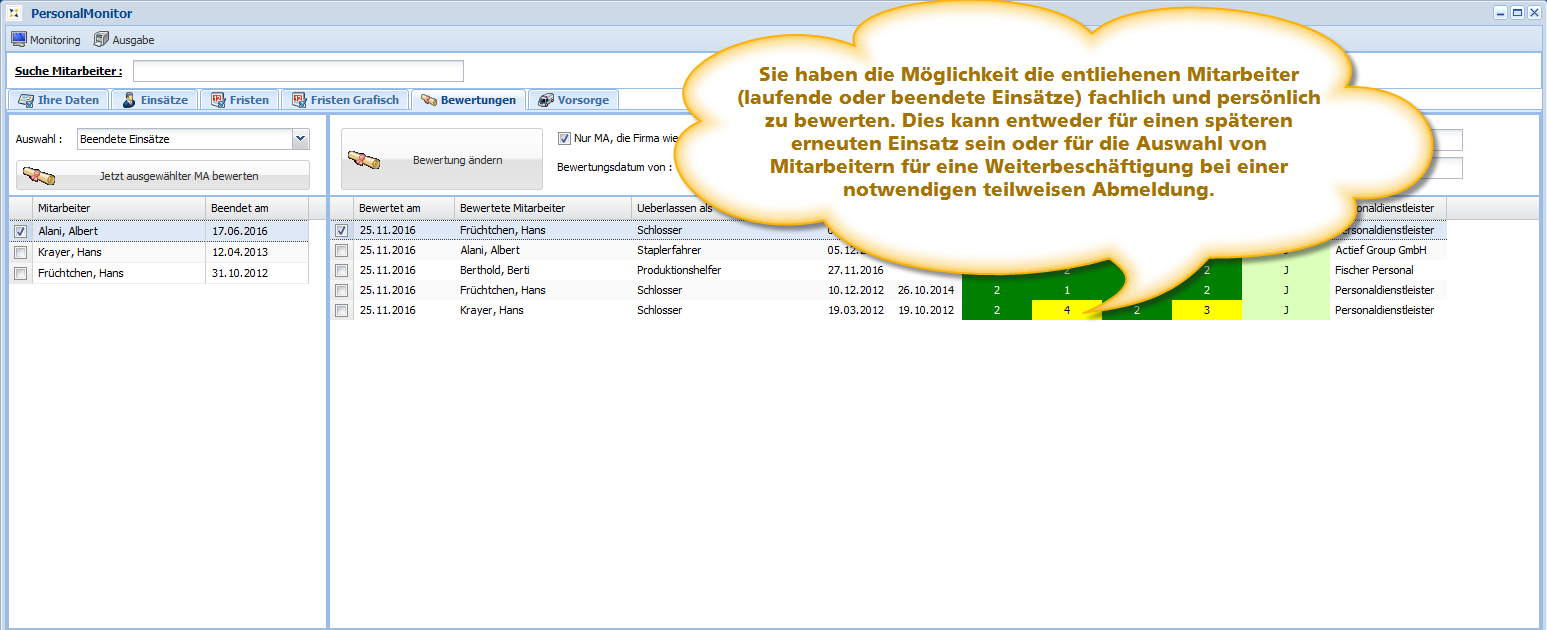
Task: Open the Auswahl dropdown arrow
Action: pyautogui.click(x=300, y=139)
